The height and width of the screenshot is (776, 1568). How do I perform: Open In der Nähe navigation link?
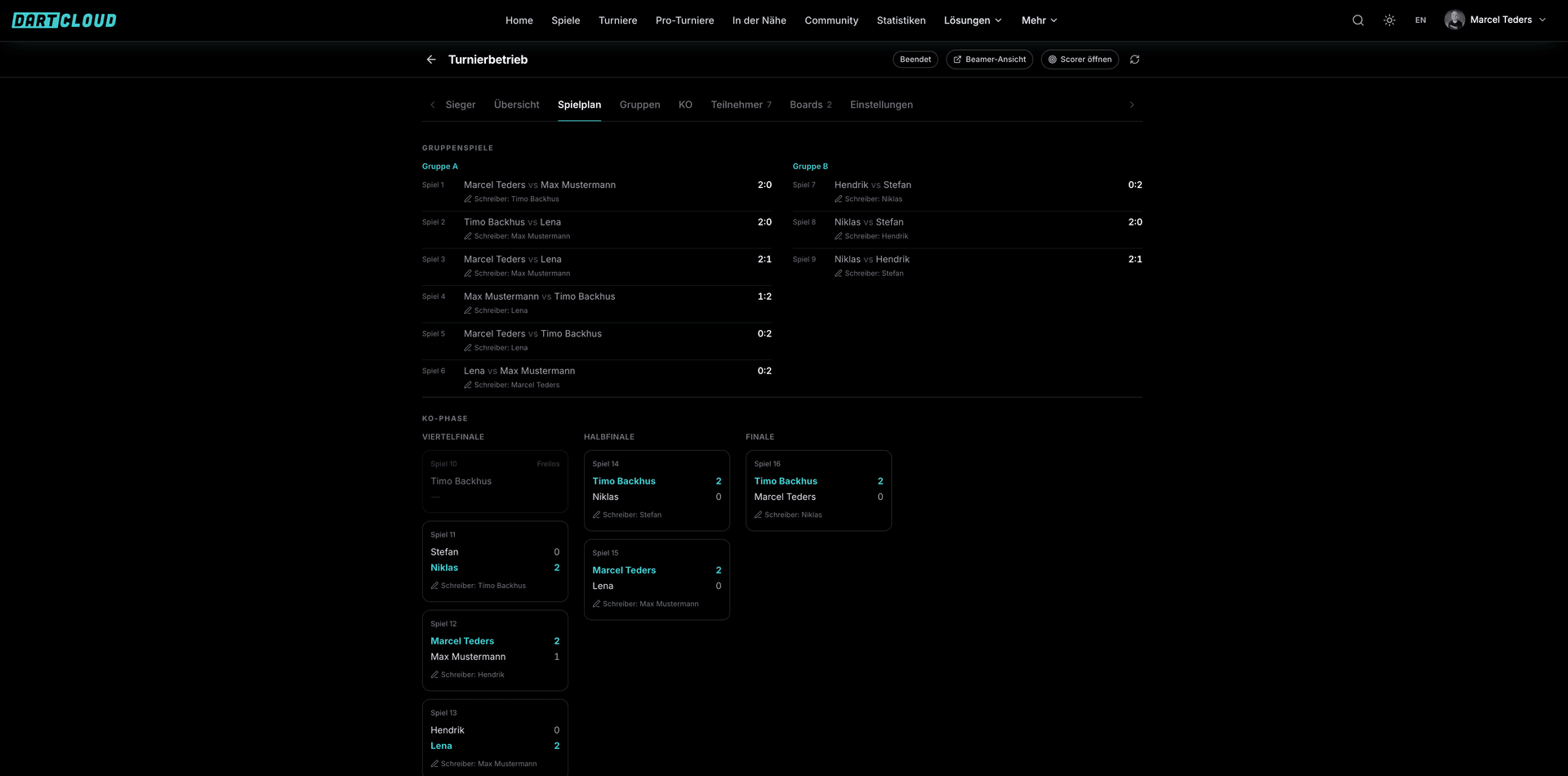pyautogui.click(x=759, y=20)
